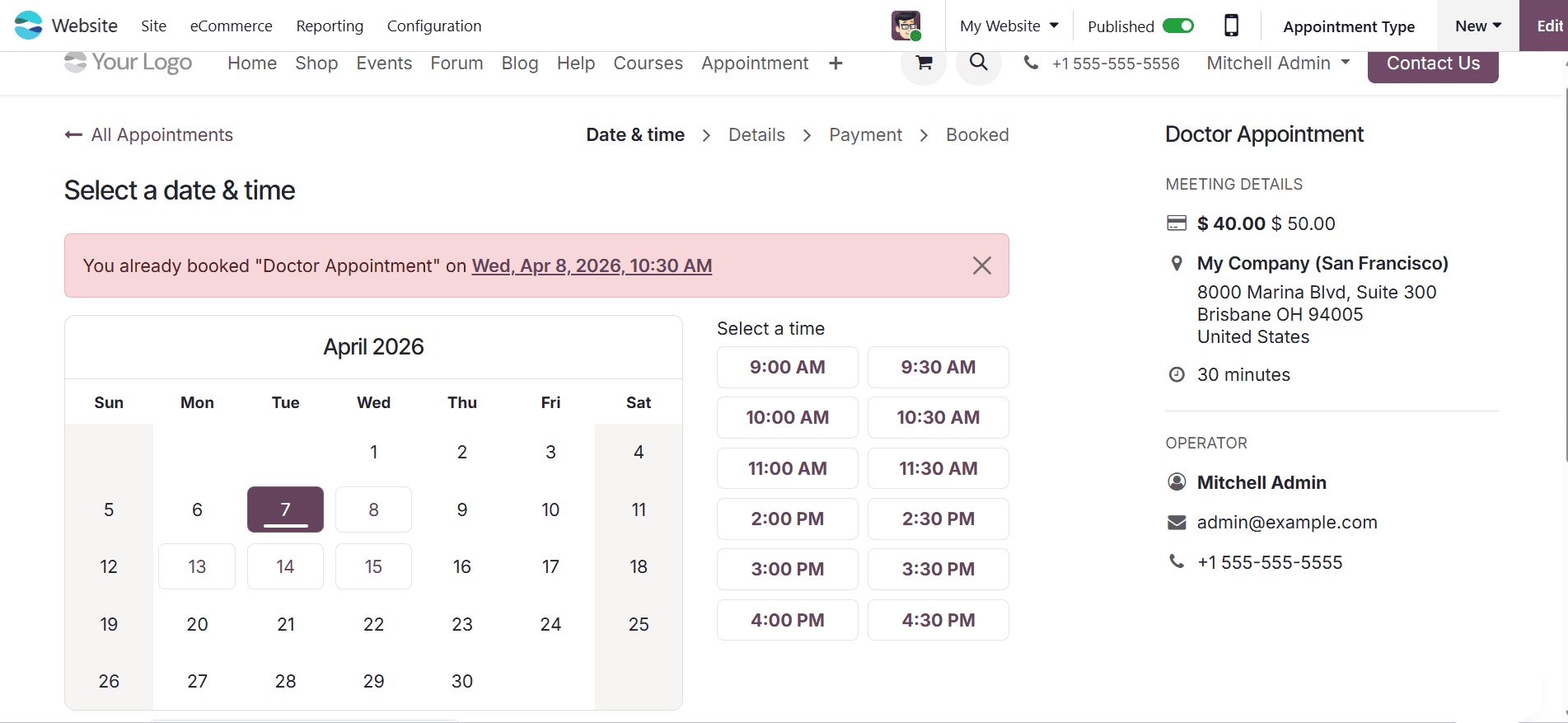The image size is (1568, 723).
Task: Click the Doctor Appointment heading
Action: [1264, 134]
